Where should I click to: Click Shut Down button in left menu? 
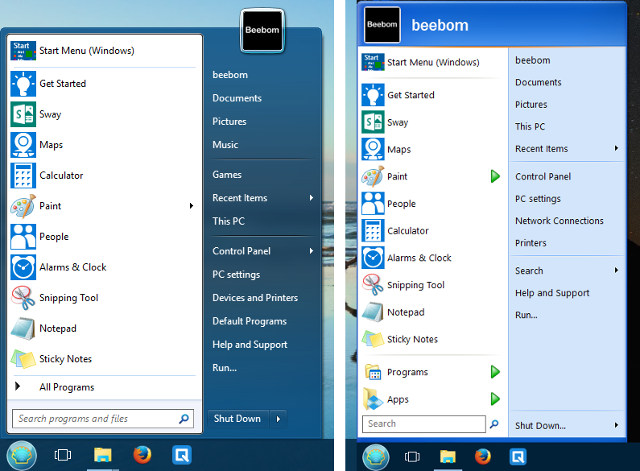coord(238,419)
